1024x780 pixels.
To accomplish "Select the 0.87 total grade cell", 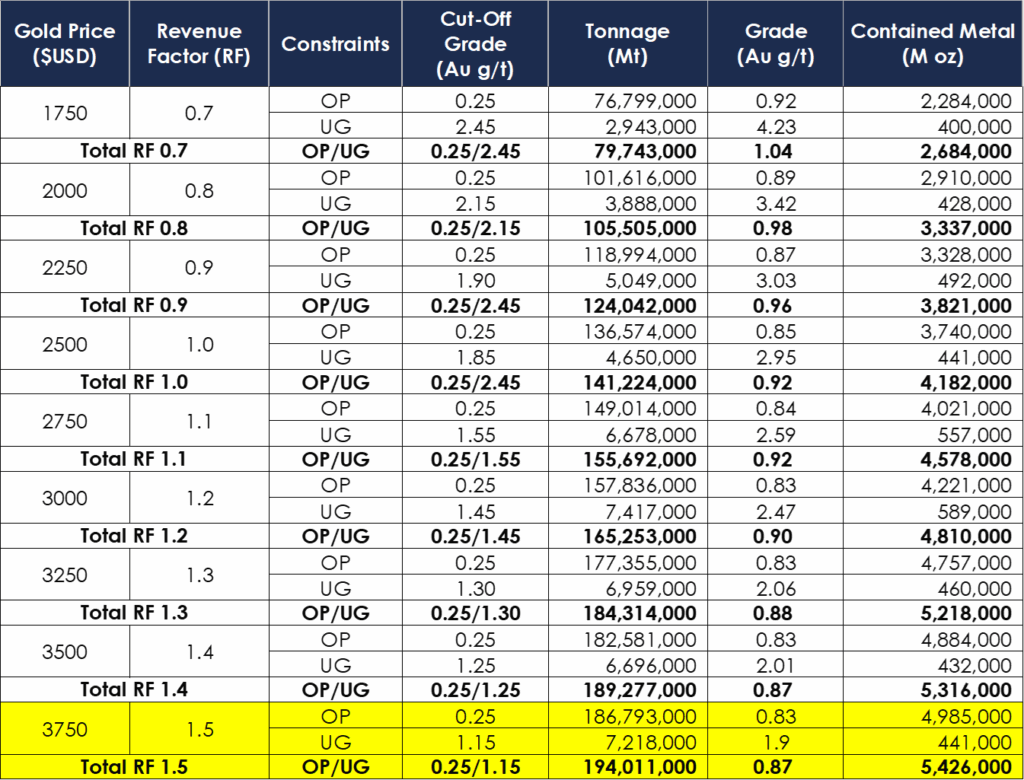I will pos(775,767).
